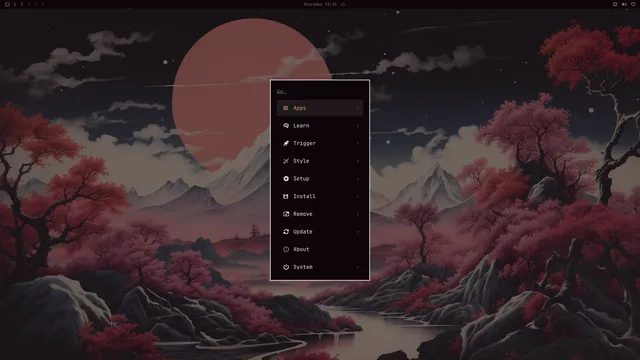This screenshot has height=360, width=640.
Task: Expand the Apps submenu chevron
Action: coord(358,108)
